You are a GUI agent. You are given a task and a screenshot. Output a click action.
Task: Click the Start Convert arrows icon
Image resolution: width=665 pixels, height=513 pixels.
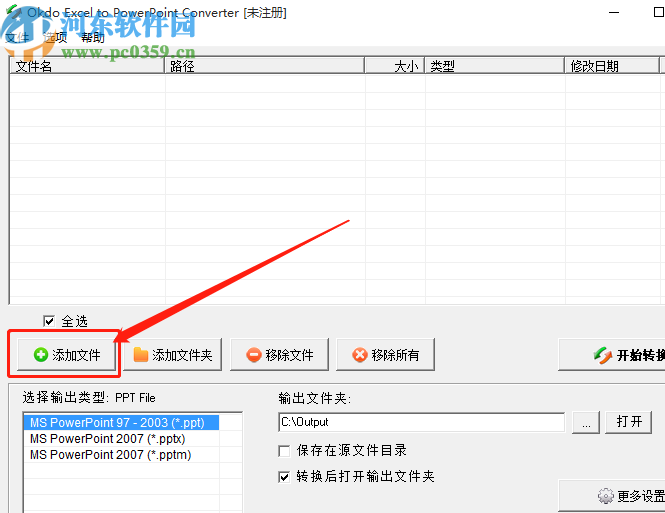click(603, 355)
